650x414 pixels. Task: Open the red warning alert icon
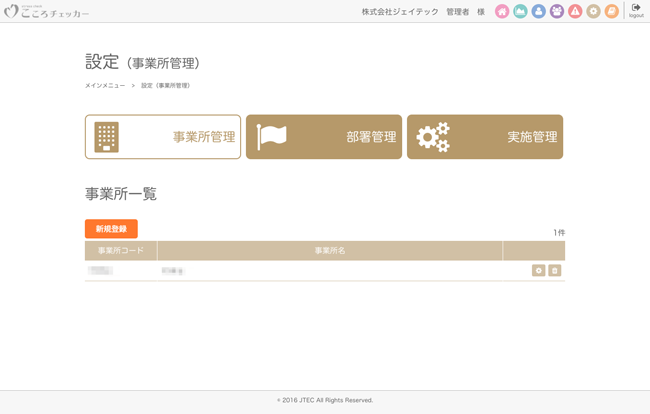pyautogui.click(x=575, y=12)
